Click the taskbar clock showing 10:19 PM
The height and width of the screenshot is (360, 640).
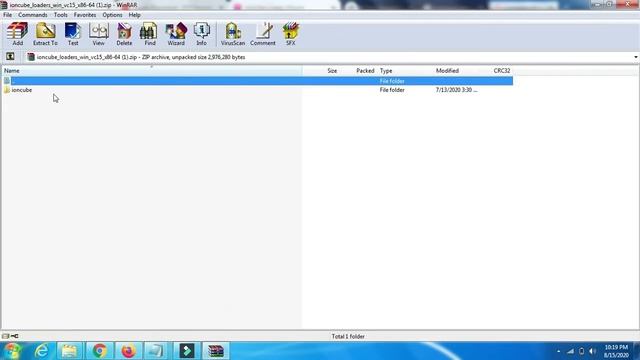616,351
